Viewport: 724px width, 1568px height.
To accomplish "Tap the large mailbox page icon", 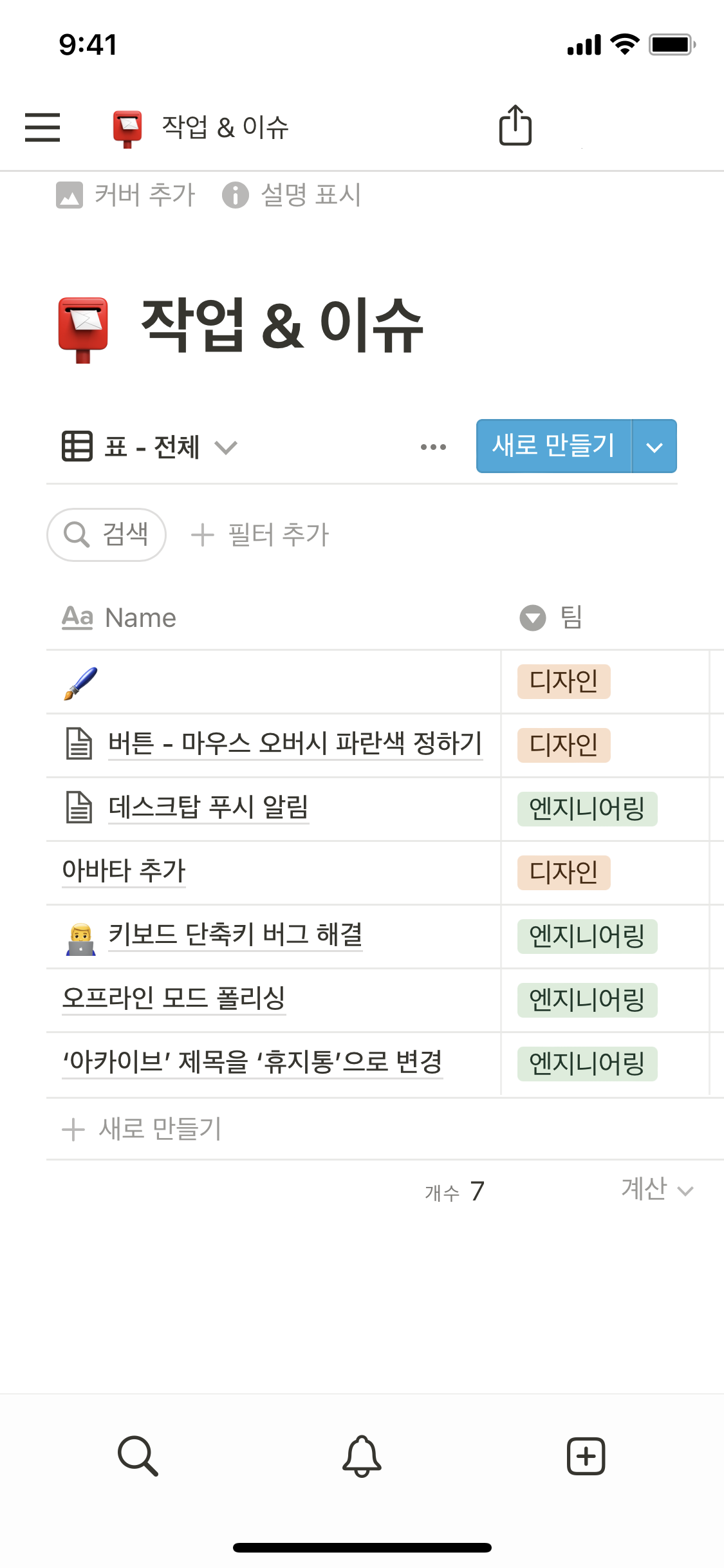I will pyautogui.click(x=83, y=330).
